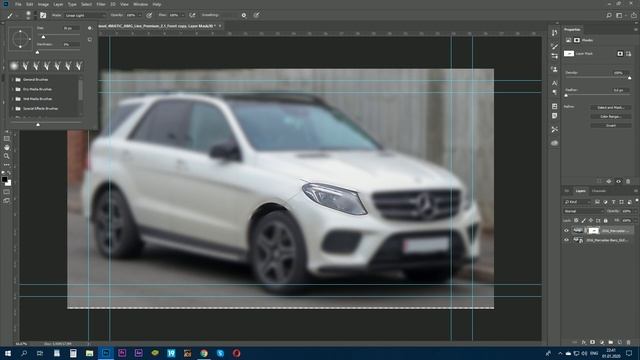The height and width of the screenshot is (360, 640).
Task: Change screen mode icon in toolbar
Action: pos(7,201)
